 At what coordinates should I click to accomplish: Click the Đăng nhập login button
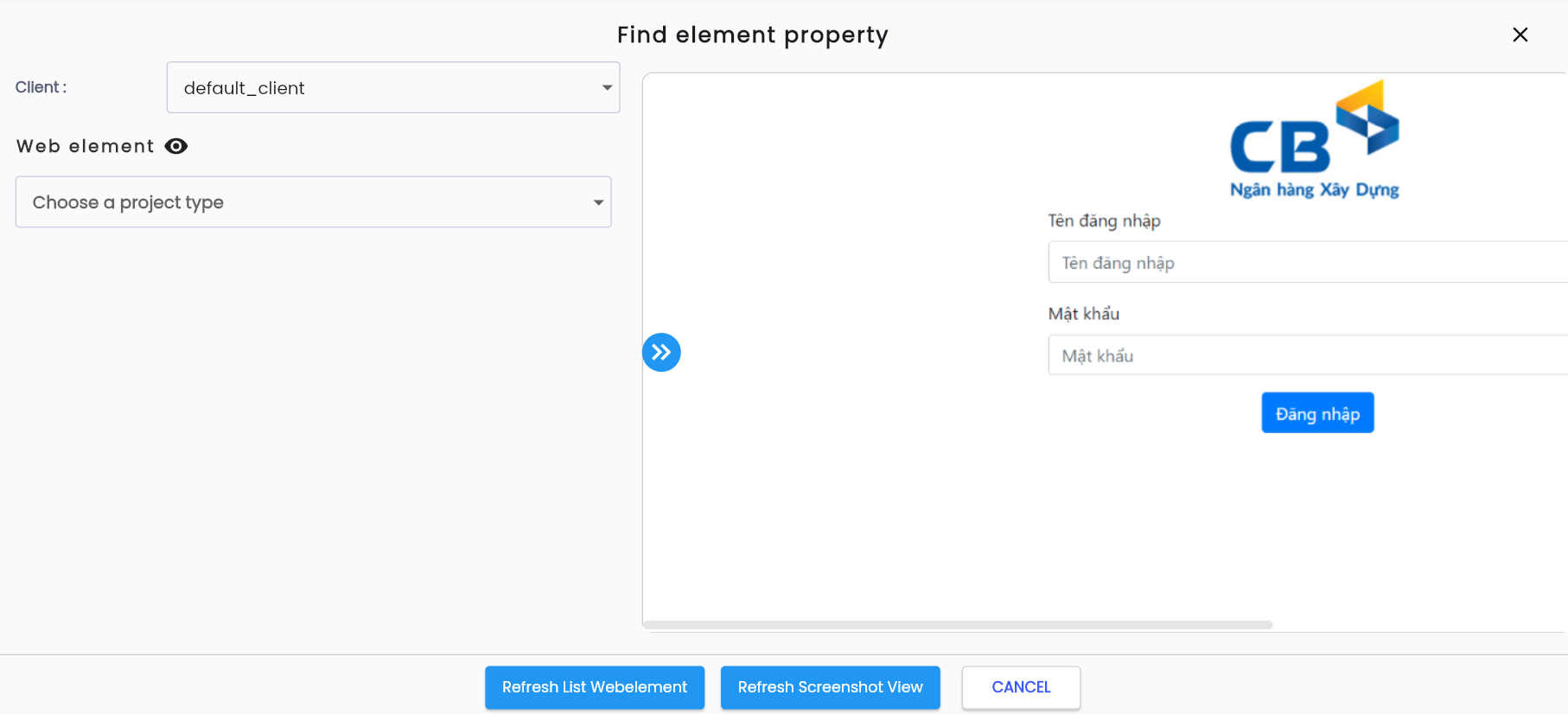point(1317,413)
